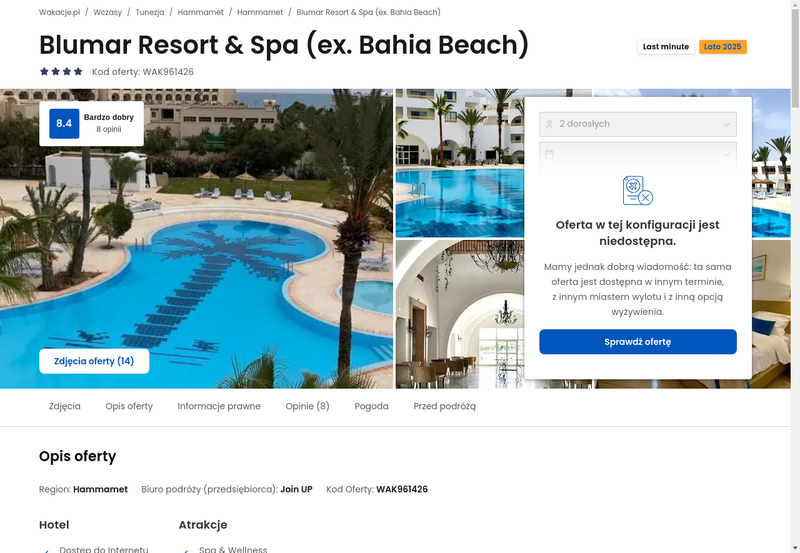
Task: Click the Last minute tag
Action: [666, 46]
